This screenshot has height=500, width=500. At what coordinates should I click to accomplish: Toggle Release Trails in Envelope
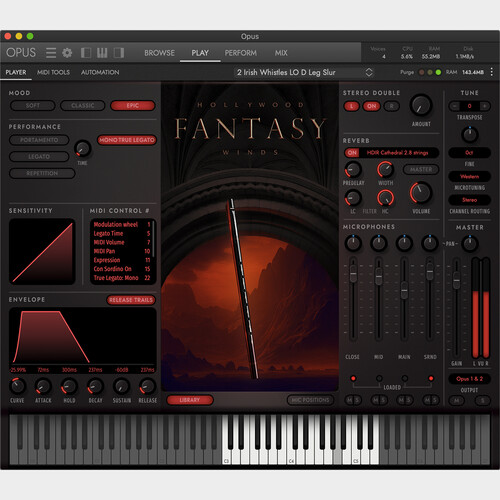[x=131, y=300]
